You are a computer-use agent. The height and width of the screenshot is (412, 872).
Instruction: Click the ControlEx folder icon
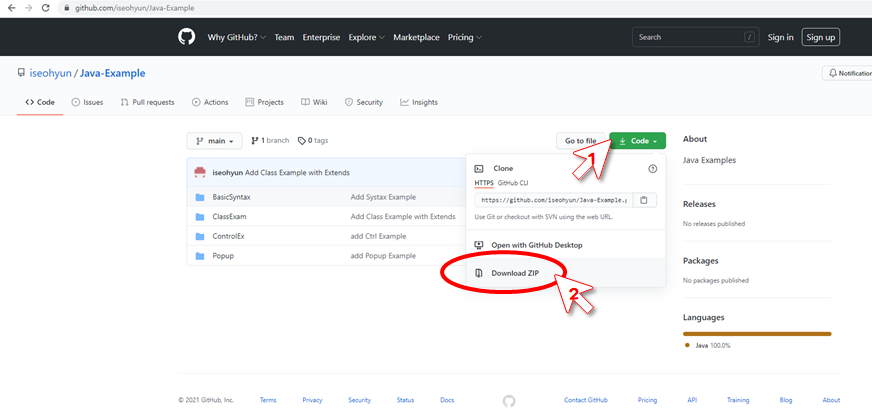200,236
